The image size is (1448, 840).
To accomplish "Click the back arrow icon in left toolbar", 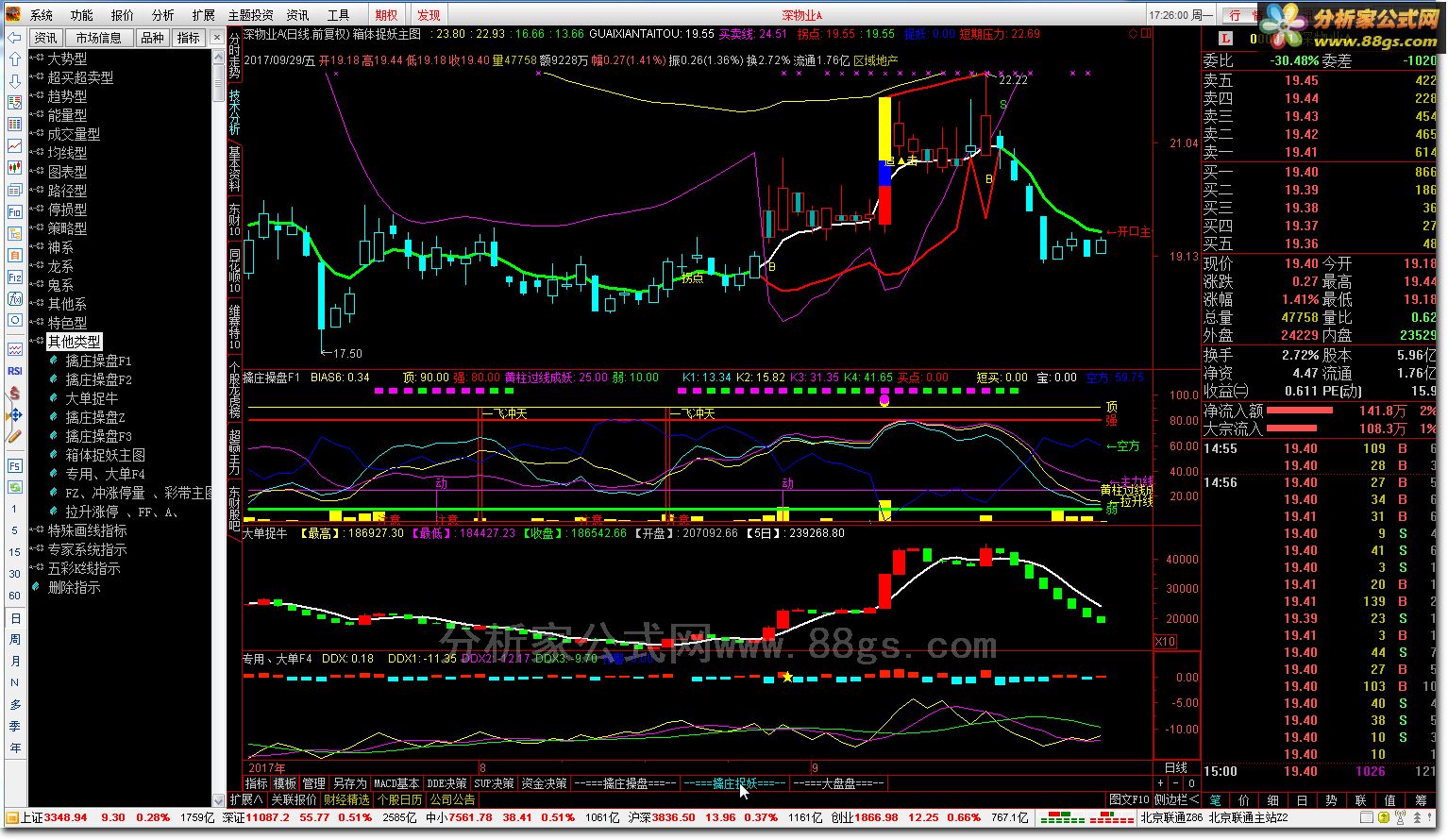I will (x=14, y=38).
